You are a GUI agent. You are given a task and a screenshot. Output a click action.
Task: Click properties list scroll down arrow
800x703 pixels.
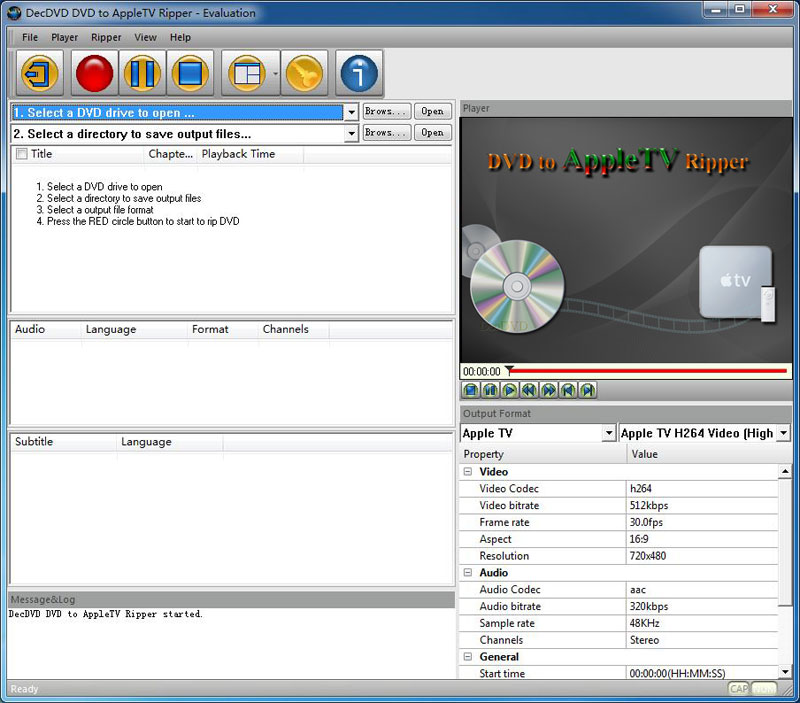[785, 672]
